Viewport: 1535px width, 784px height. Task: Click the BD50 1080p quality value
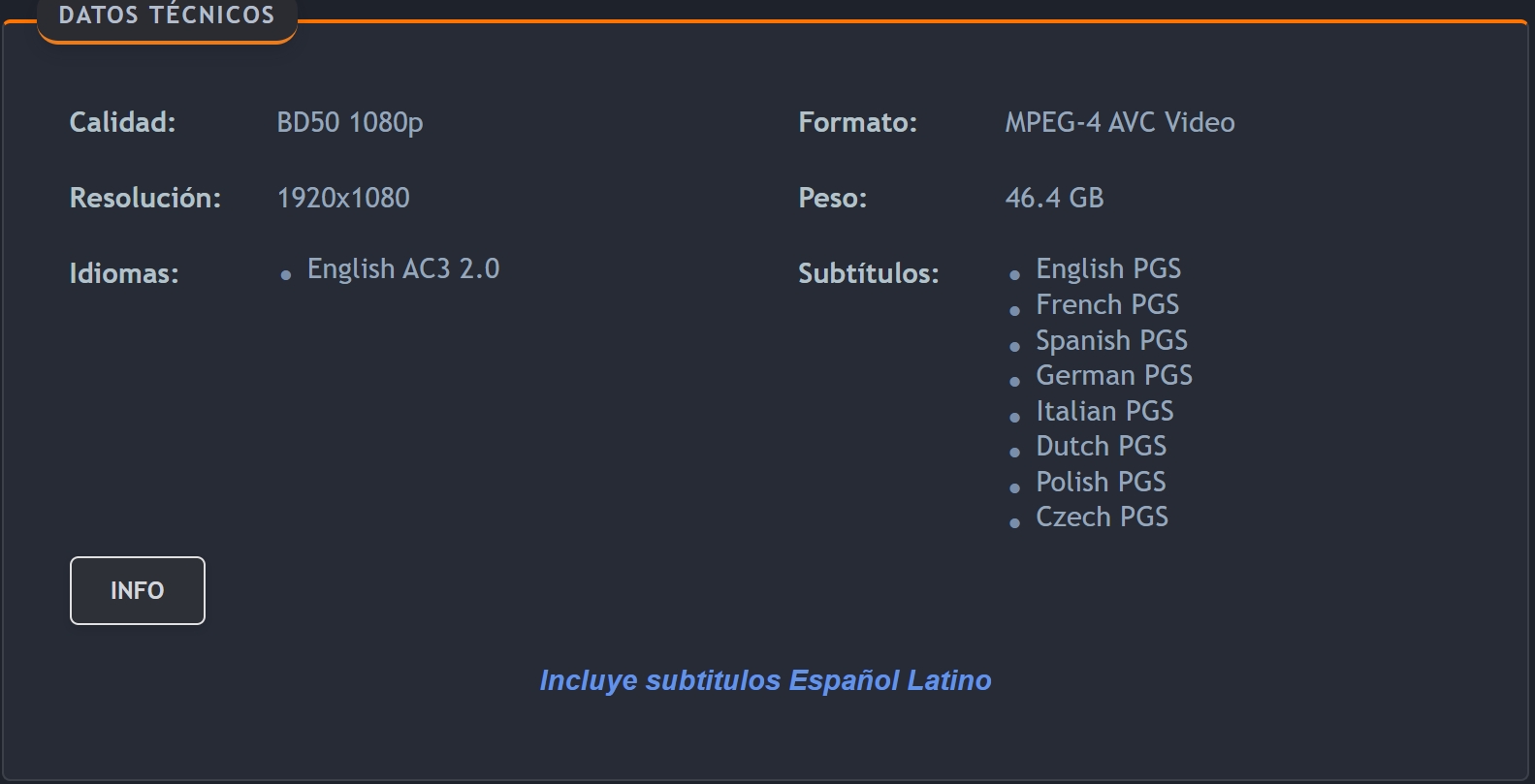(350, 122)
